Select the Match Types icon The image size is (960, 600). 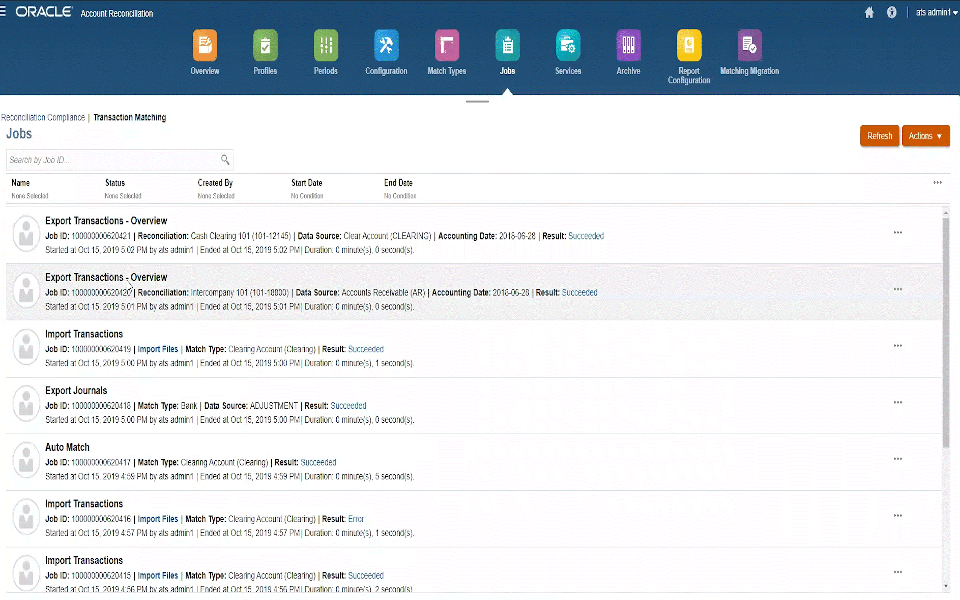point(446,46)
